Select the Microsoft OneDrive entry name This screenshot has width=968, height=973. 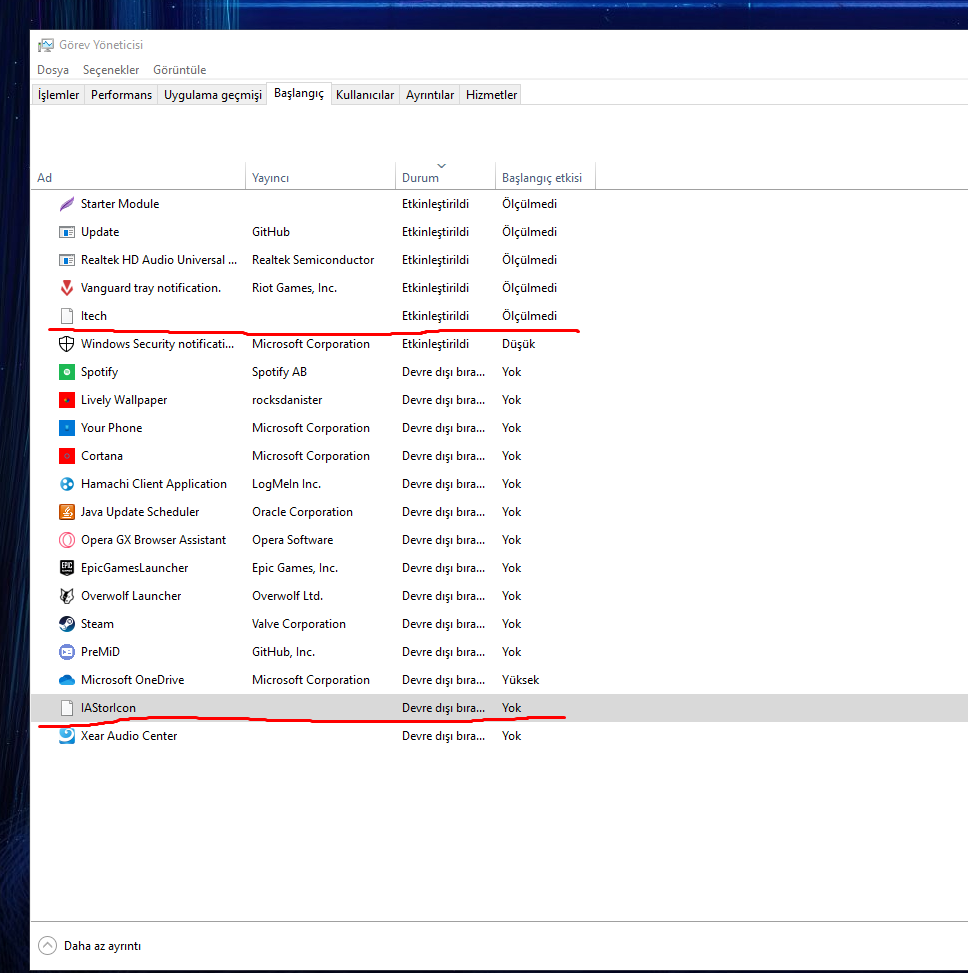click(x=133, y=680)
